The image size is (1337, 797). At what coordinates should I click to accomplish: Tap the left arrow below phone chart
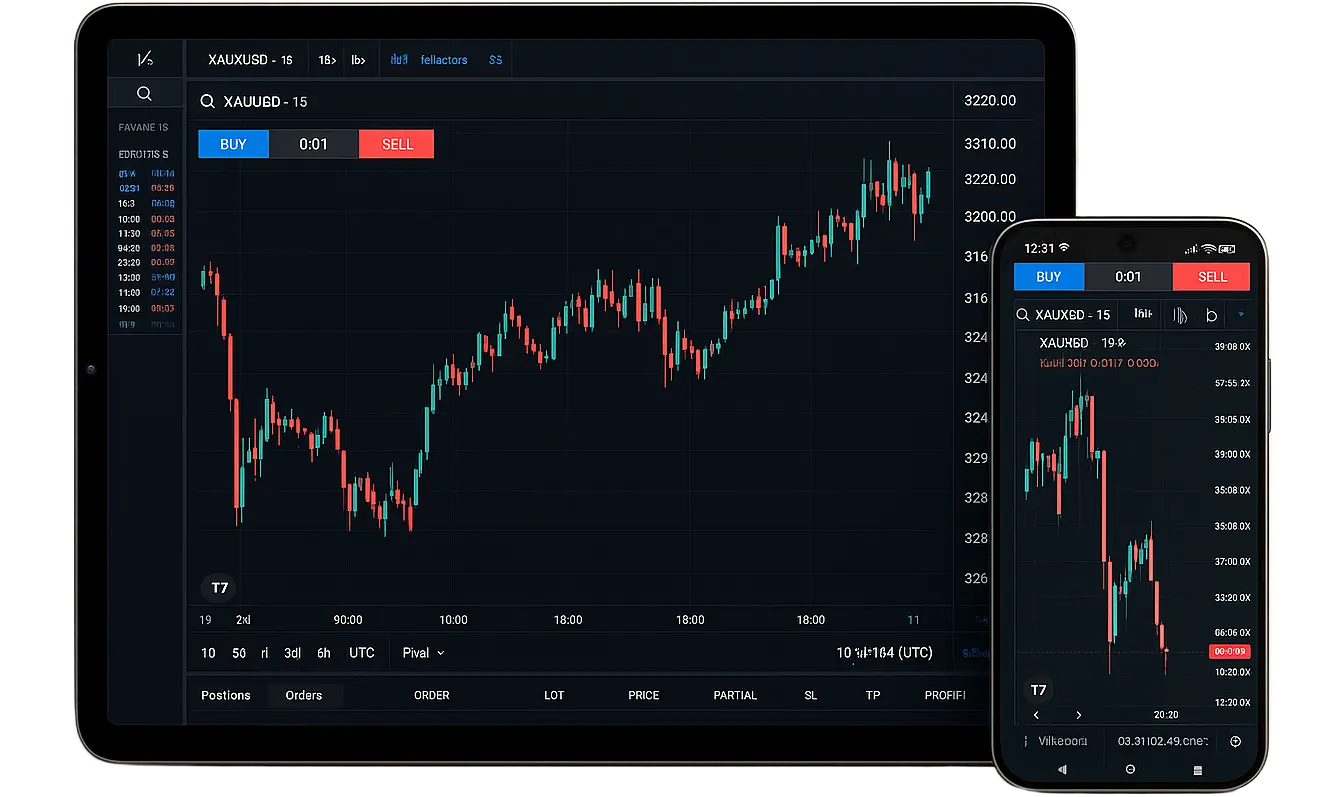[1037, 715]
